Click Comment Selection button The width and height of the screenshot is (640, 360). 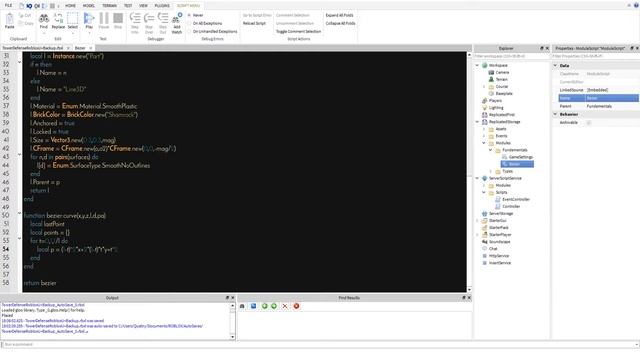click(293, 15)
